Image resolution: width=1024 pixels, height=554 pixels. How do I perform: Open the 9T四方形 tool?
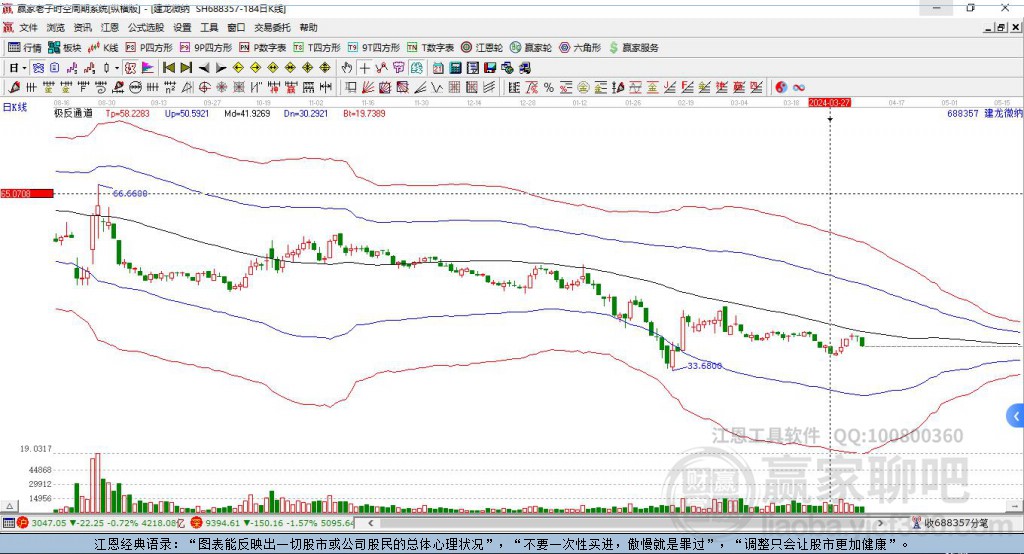point(374,48)
